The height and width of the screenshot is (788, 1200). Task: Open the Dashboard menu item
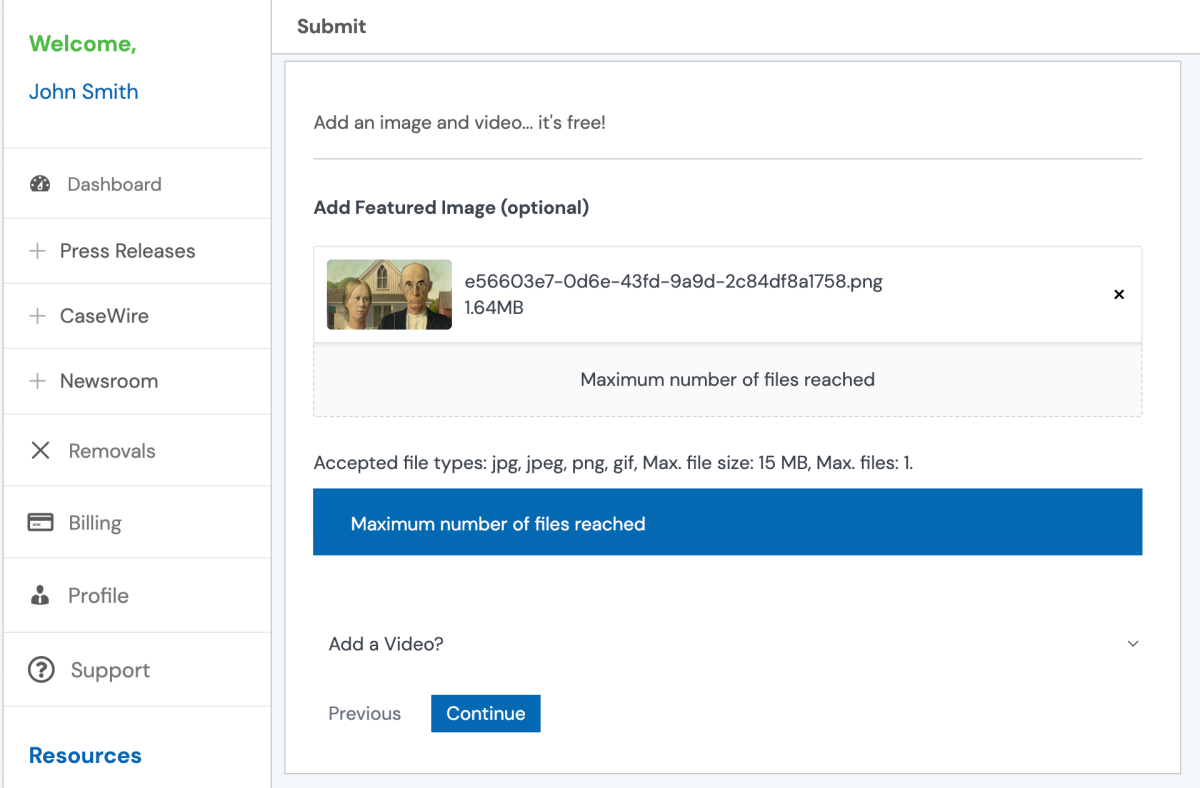click(114, 184)
